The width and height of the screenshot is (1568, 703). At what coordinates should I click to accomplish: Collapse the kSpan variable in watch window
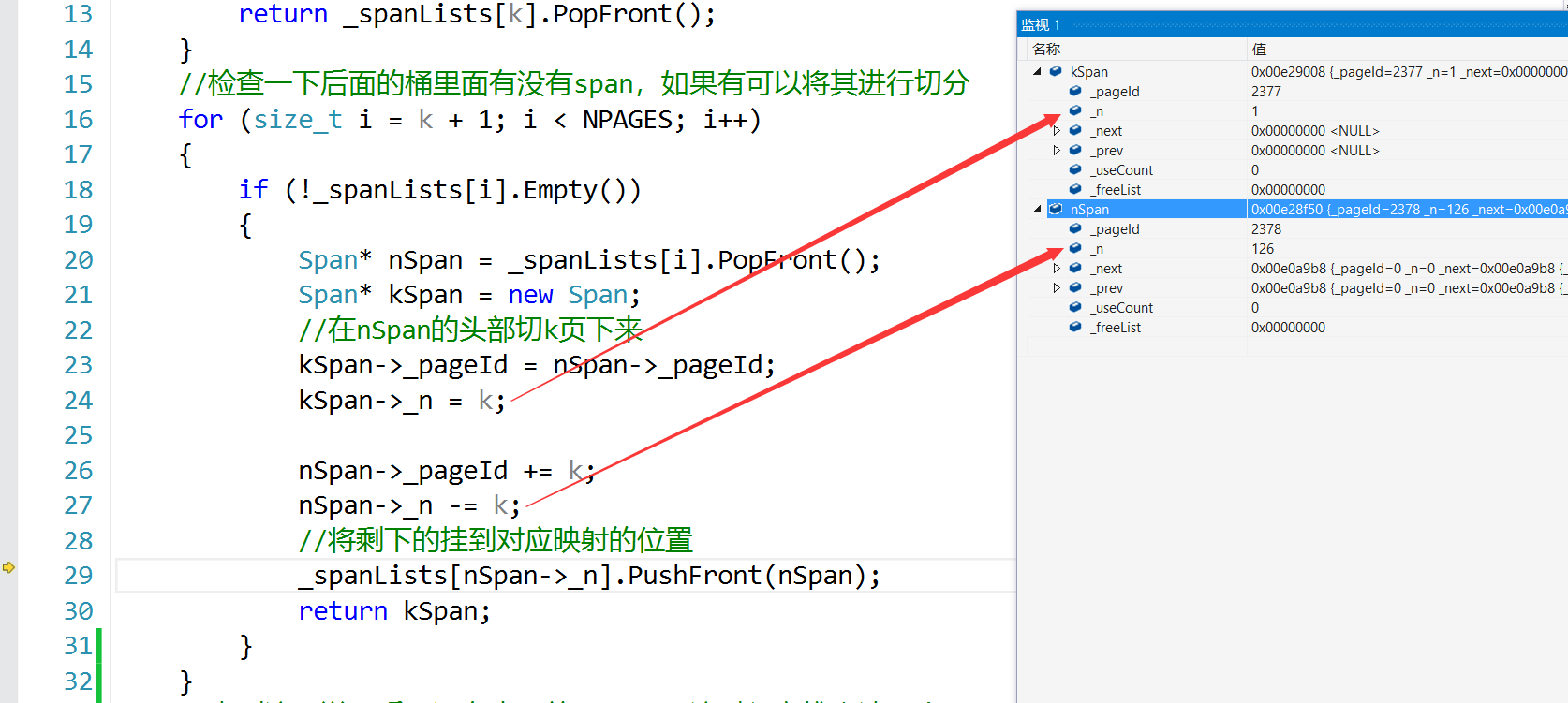(1037, 71)
